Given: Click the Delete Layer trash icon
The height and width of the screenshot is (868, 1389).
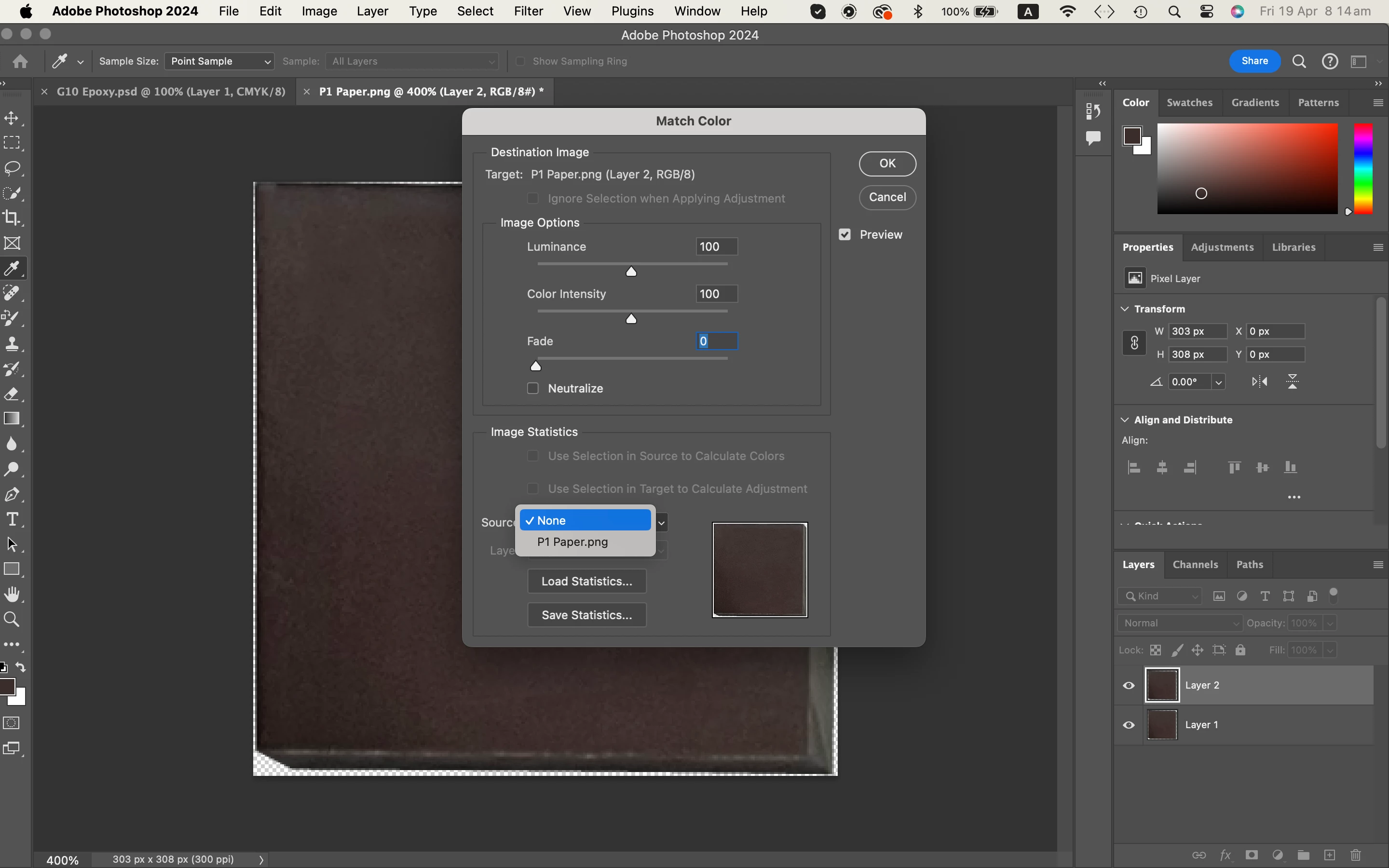Looking at the screenshot, I should coord(1356,855).
